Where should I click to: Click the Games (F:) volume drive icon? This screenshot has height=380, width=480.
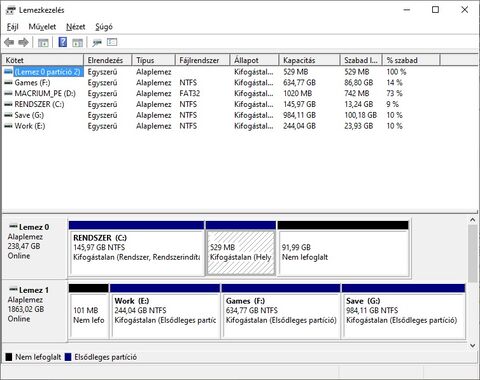point(8,83)
